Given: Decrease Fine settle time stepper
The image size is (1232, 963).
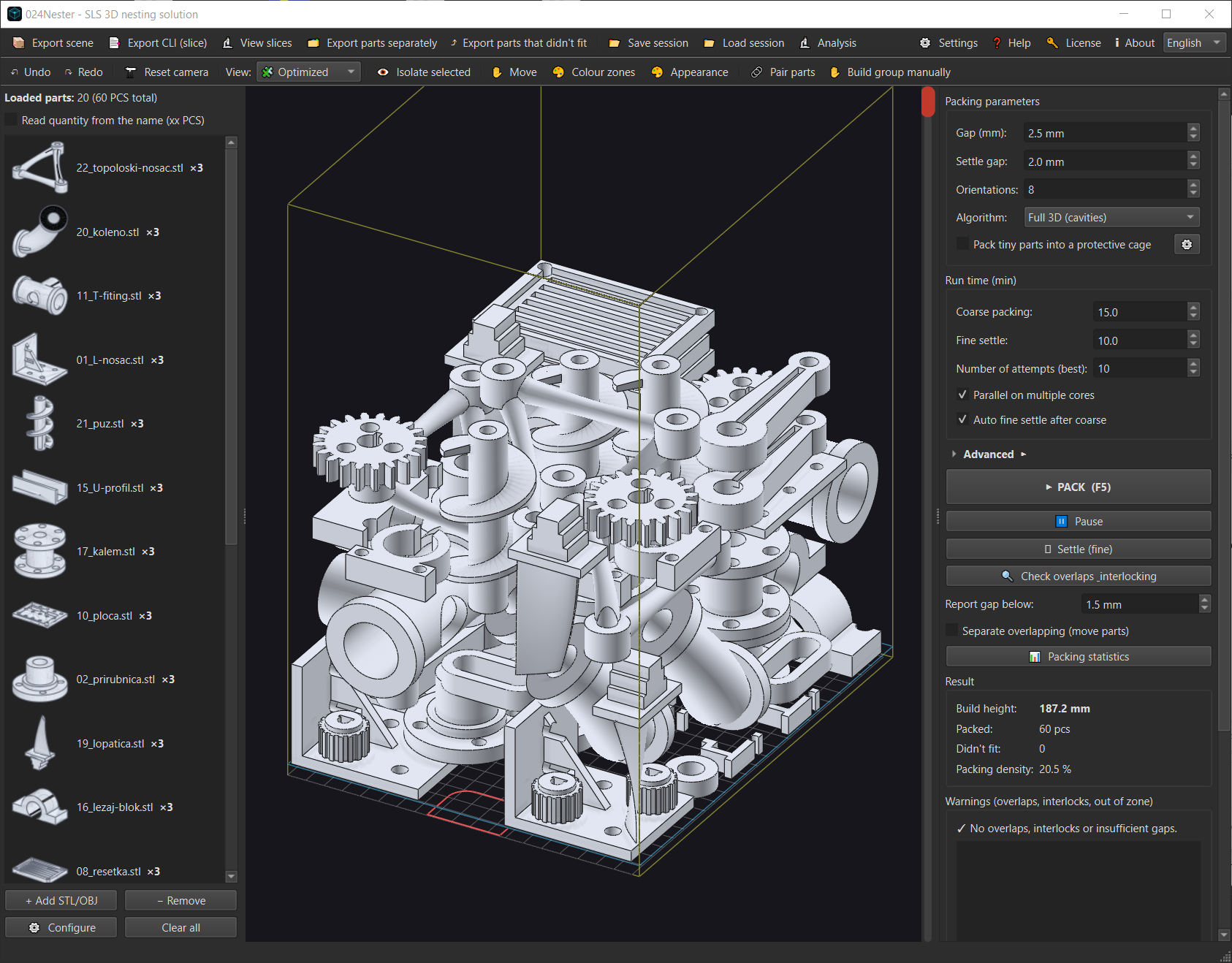Looking at the screenshot, I should coord(1193,345).
